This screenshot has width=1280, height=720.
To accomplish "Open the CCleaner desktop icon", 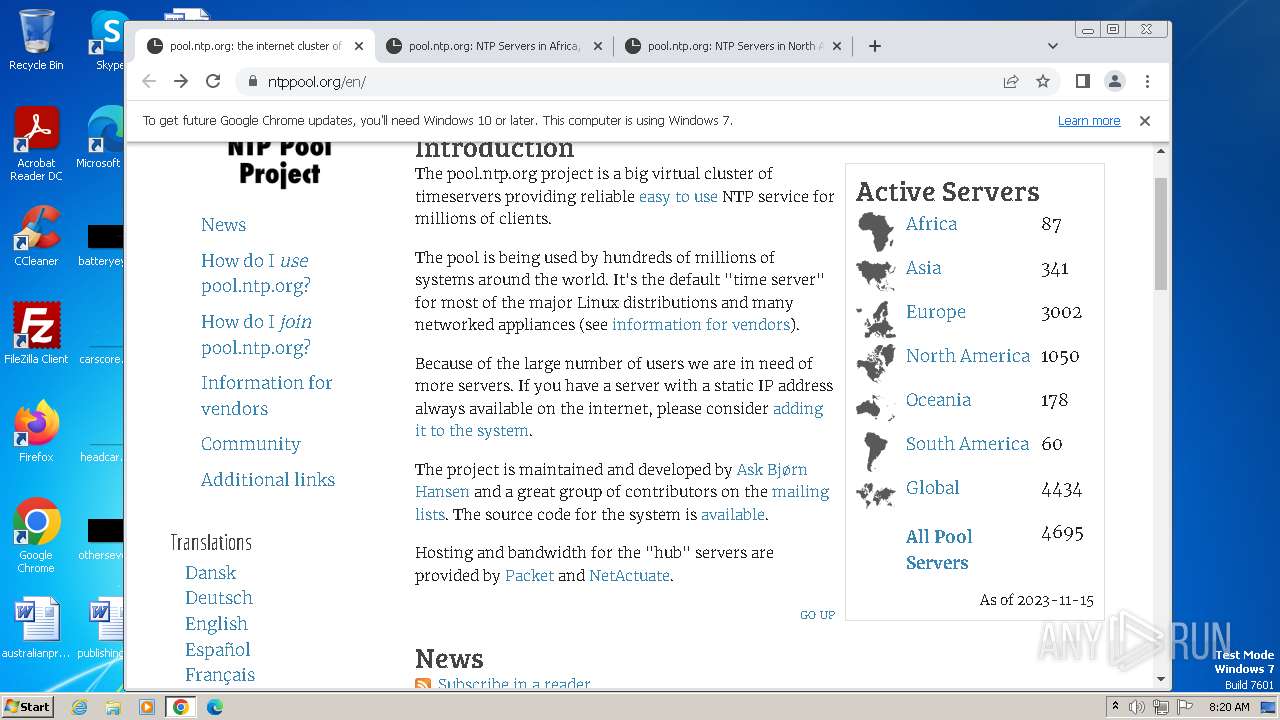I will pos(36,236).
